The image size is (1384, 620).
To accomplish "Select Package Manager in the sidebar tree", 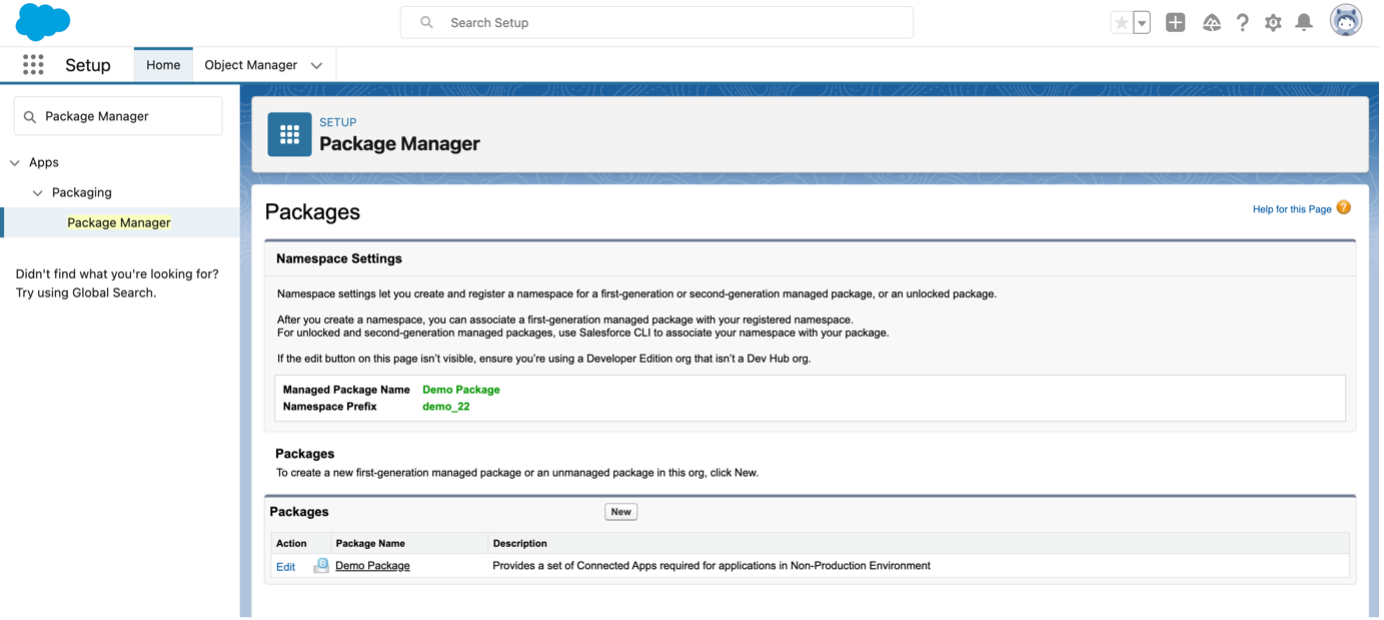I will click(x=119, y=223).
